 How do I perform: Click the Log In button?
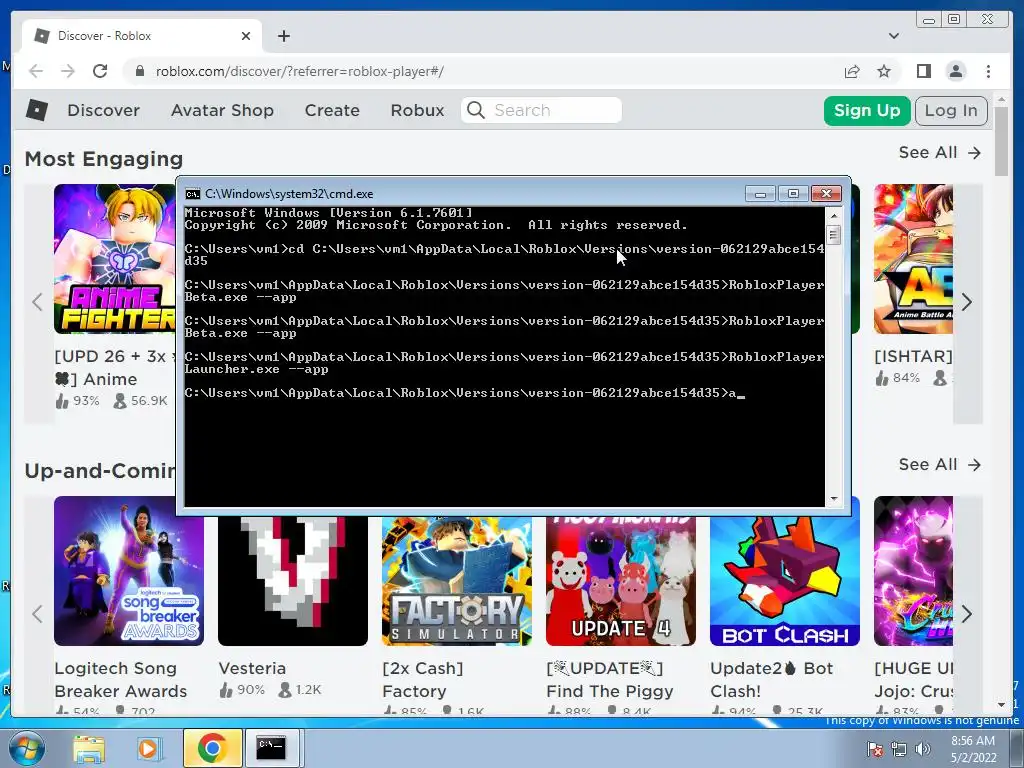click(951, 110)
